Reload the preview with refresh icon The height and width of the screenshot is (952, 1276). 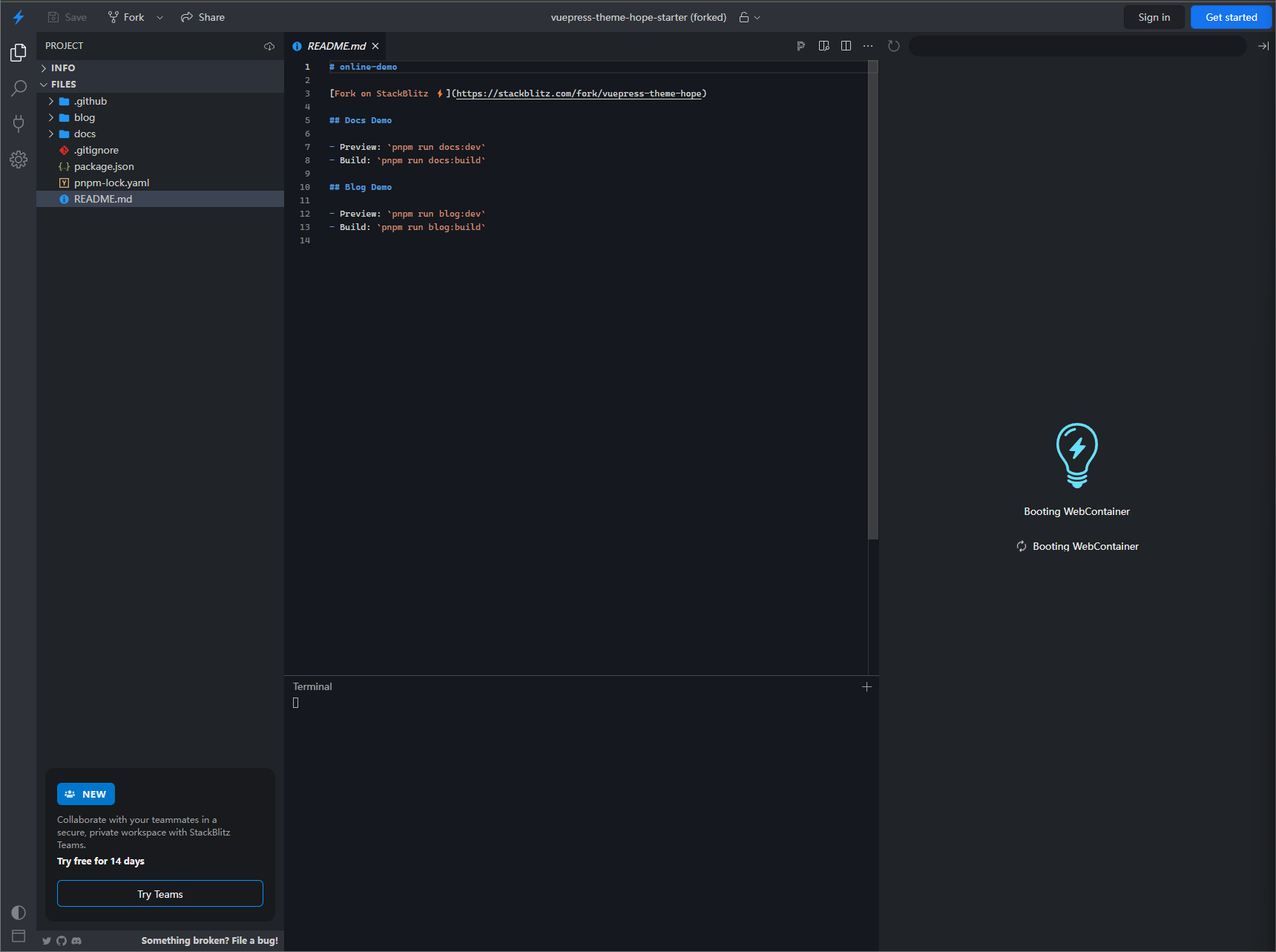(894, 46)
